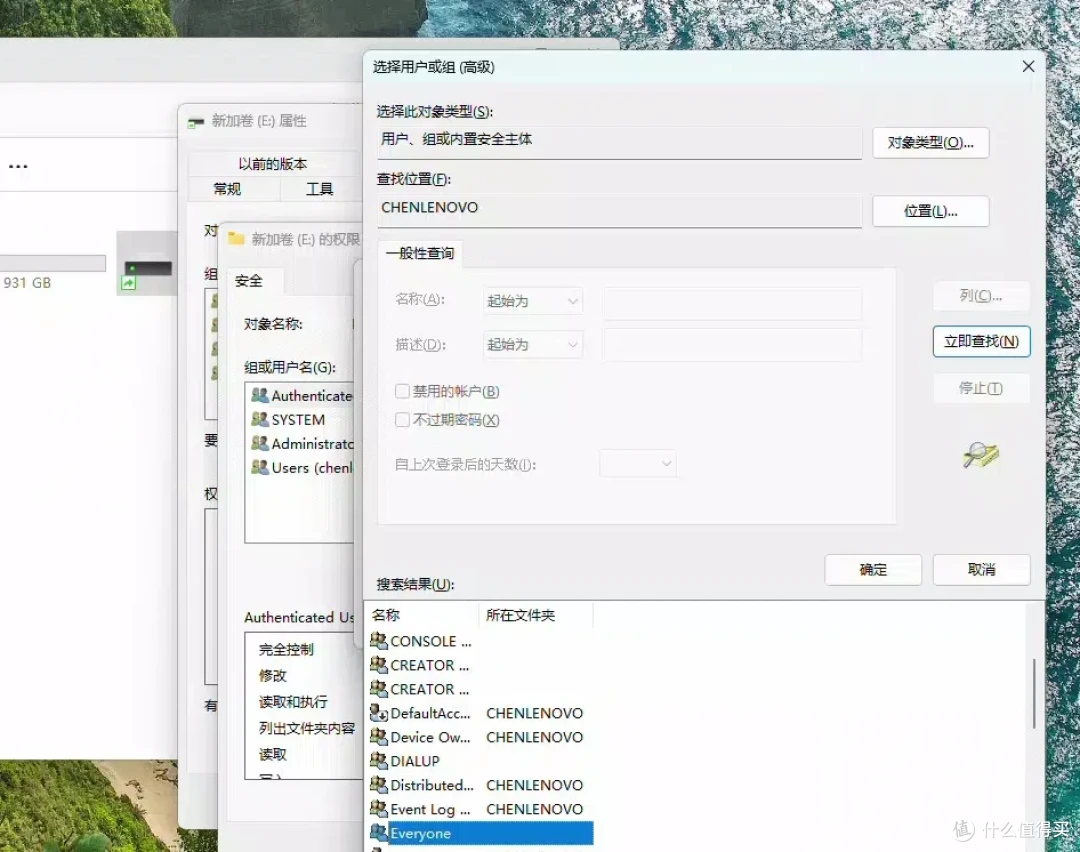
Task: Click 完全控制 permission entry
Action: [286, 650]
